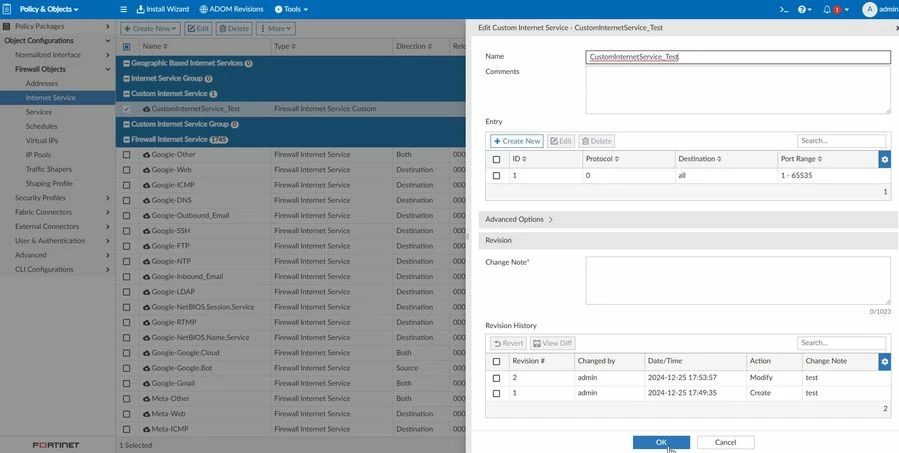This screenshot has height=453, width=899.
Task: Click View Diff in Revision History
Action: (553, 343)
